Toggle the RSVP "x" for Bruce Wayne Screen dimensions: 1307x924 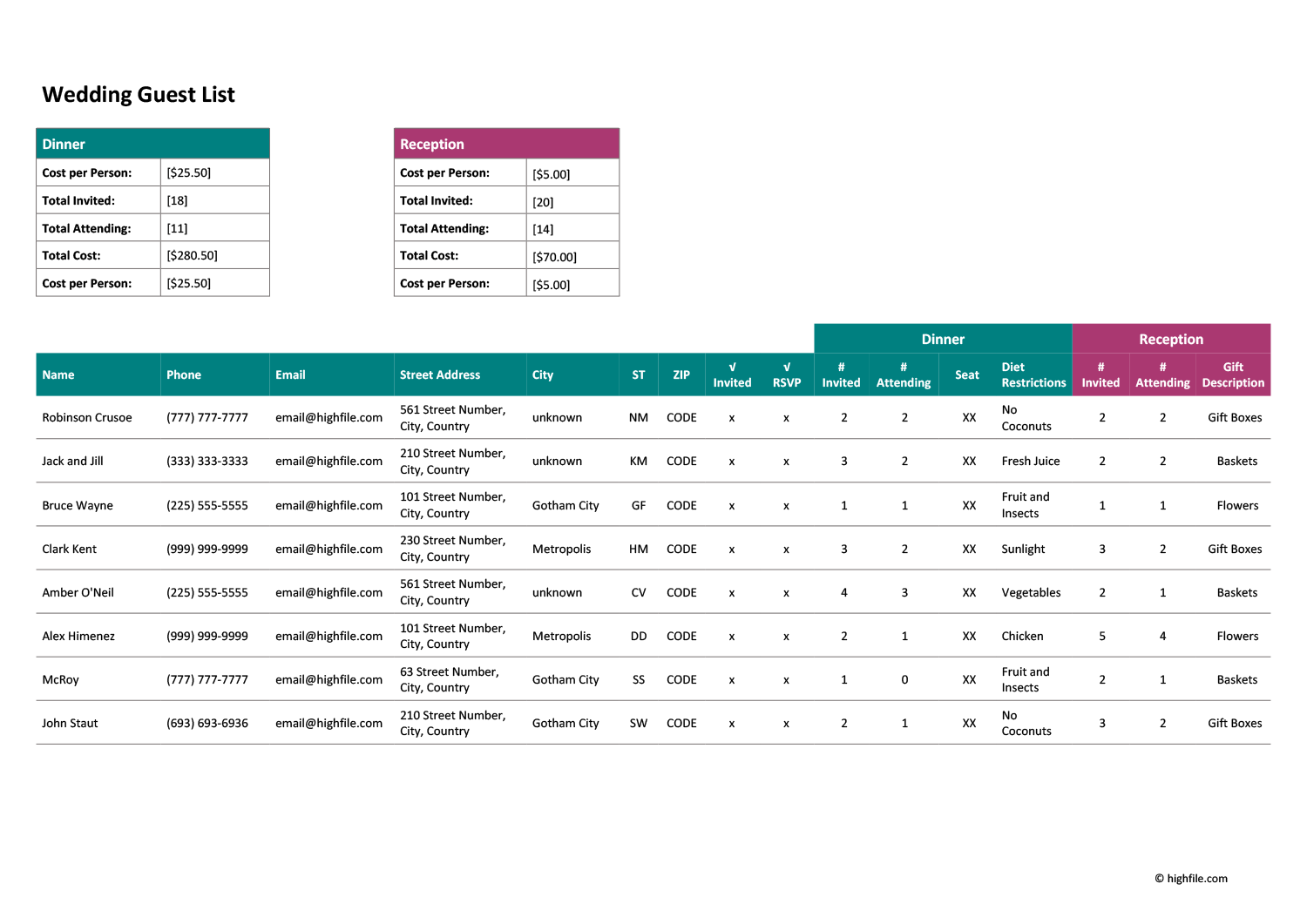[785, 505]
